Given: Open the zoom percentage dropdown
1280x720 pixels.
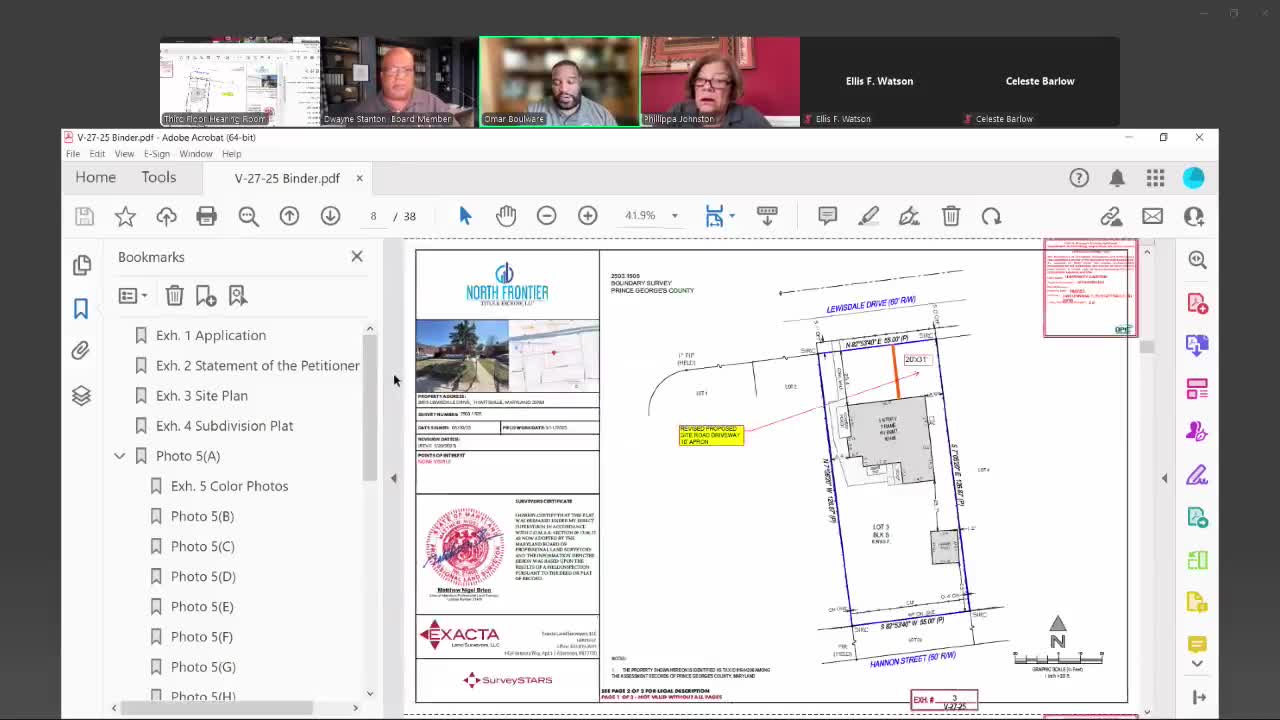Looking at the screenshot, I should (674, 216).
